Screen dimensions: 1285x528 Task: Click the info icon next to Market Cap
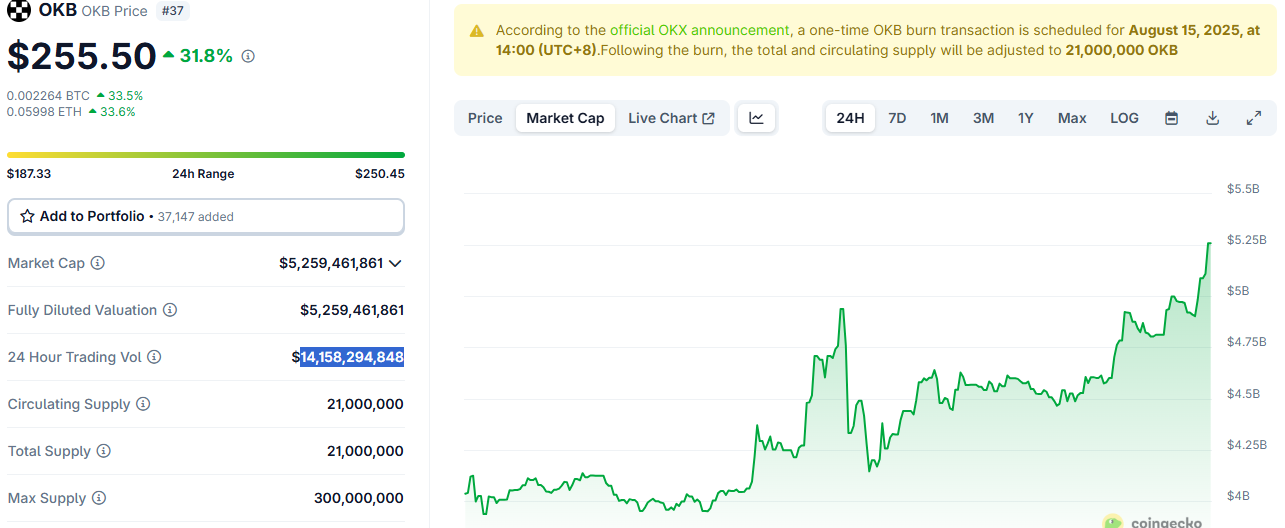(x=98, y=263)
